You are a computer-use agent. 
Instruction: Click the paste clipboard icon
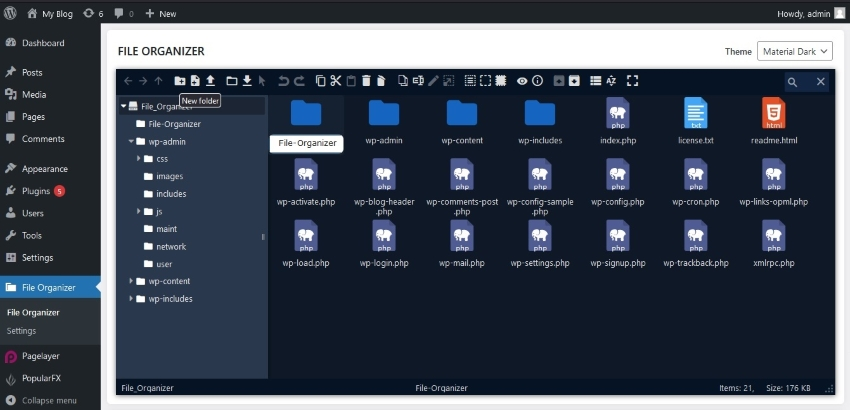[x=351, y=81]
